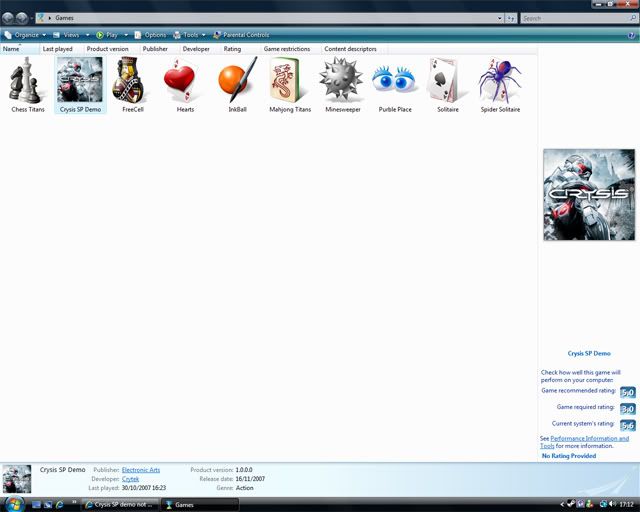Viewport: 640px width, 512px height.
Task: Sort by the Name column header
Action: pyautogui.click(x=20, y=49)
